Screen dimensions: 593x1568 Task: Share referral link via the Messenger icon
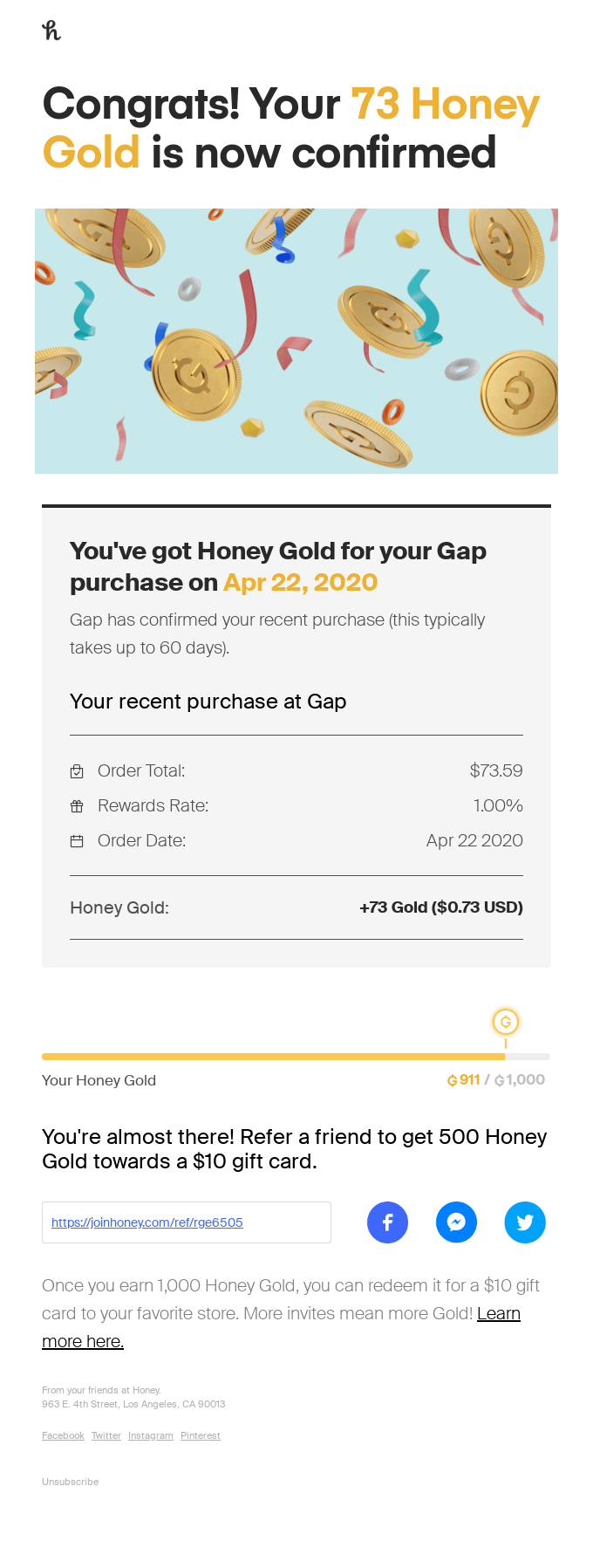click(x=456, y=1222)
